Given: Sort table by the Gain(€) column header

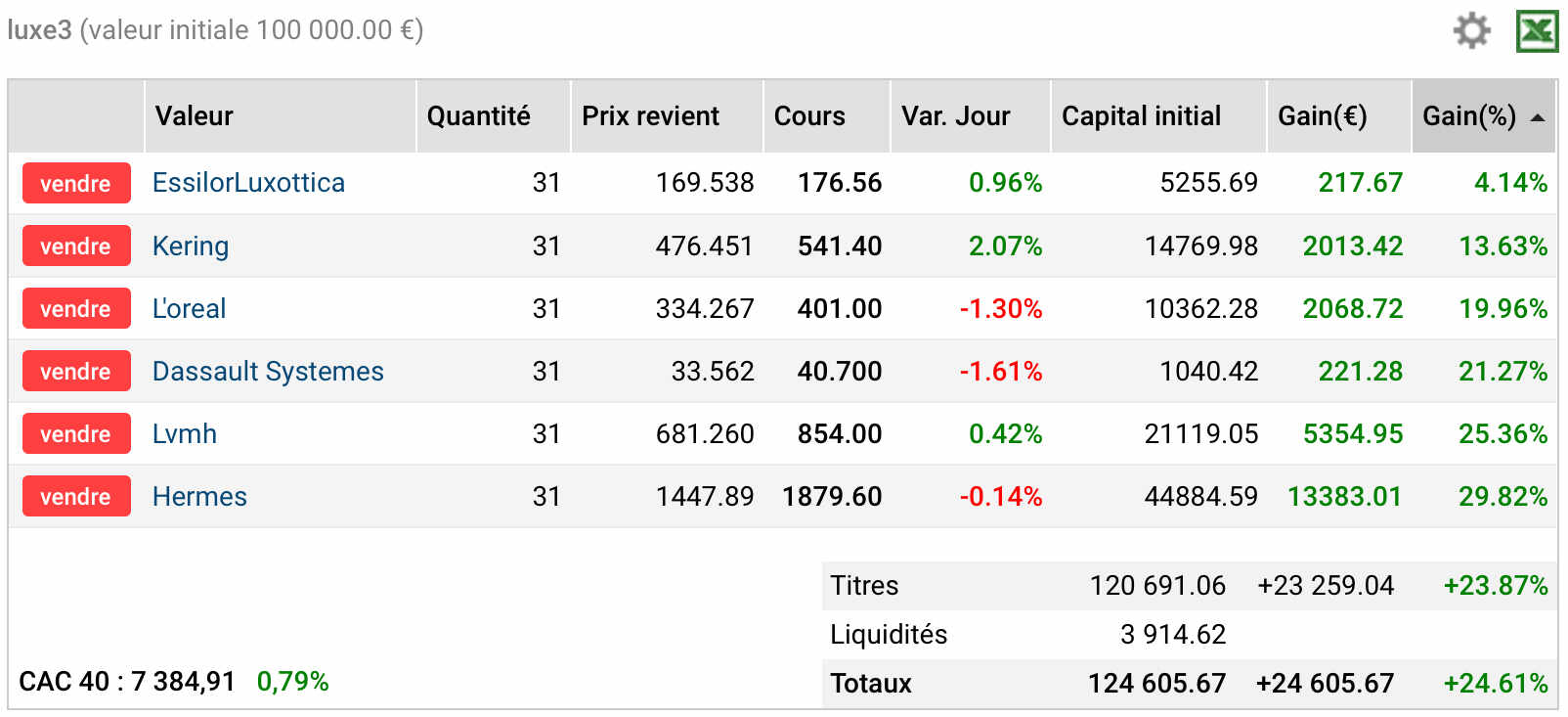Looking at the screenshot, I should coord(1339,116).
